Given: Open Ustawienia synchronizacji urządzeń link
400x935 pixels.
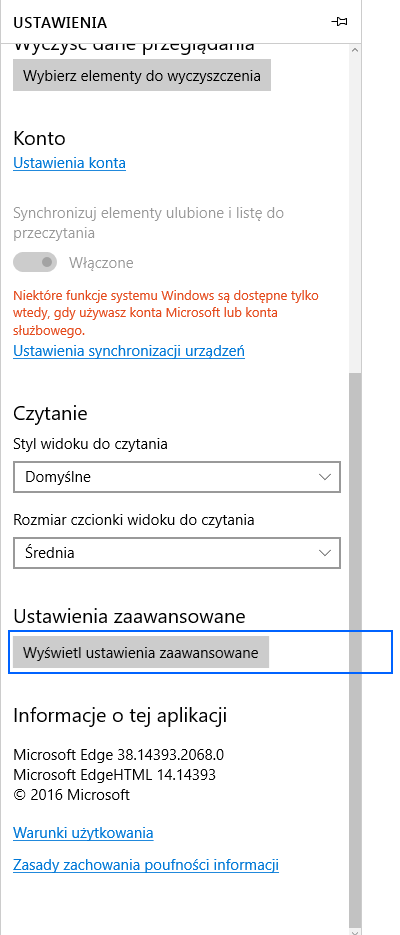Looking at the screenshot, I should click(129, 351).
